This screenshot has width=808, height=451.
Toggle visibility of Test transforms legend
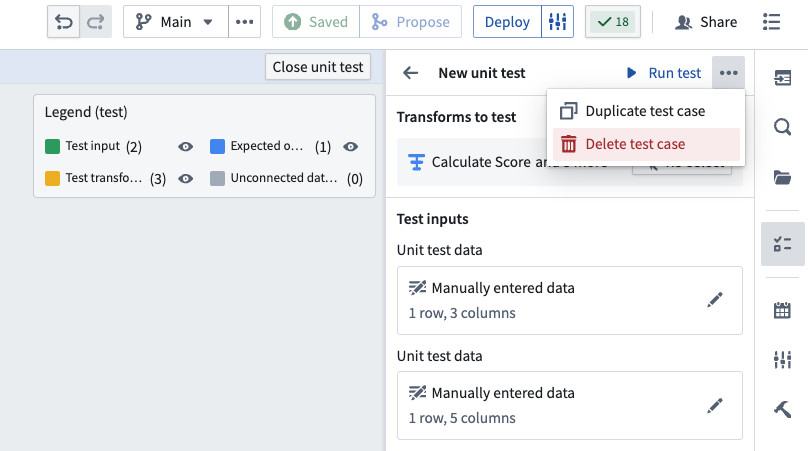[186, 178]
